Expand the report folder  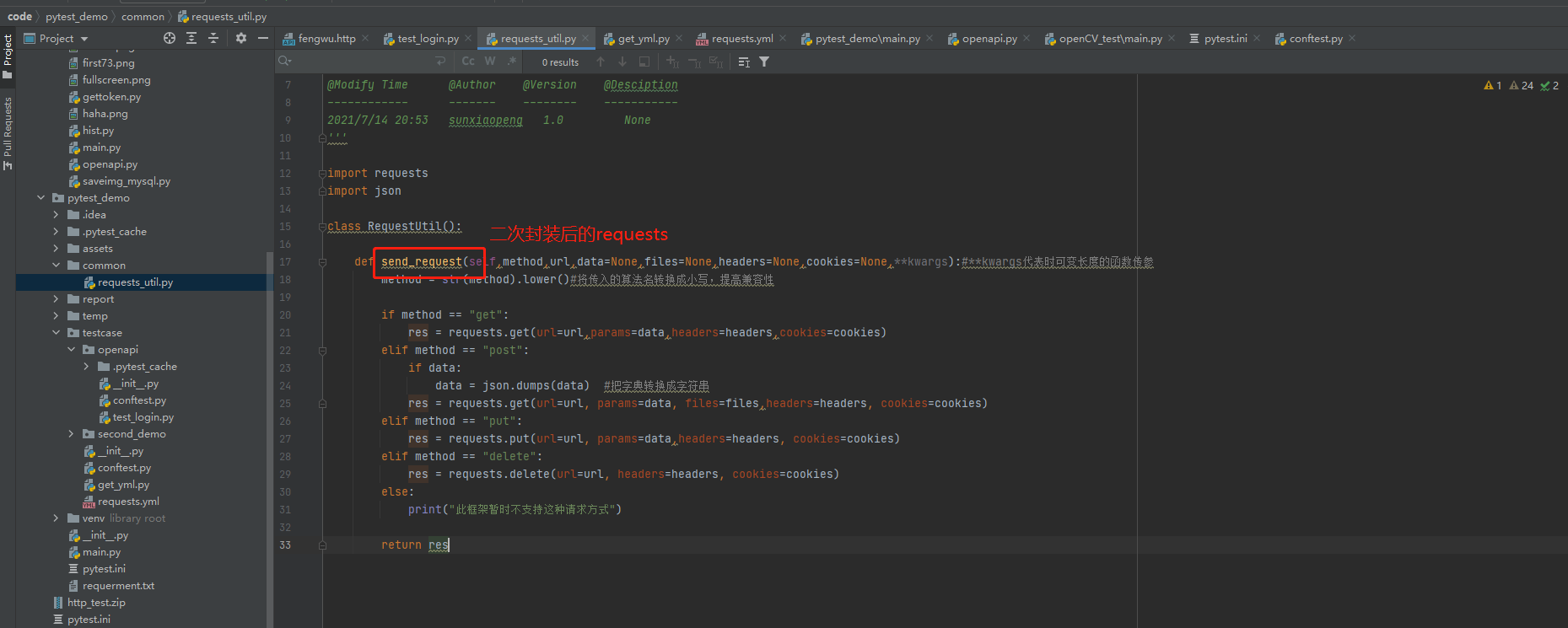point(56,299)
